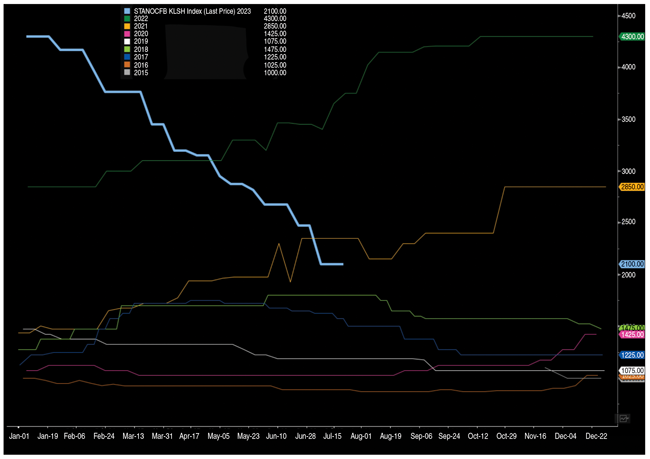Click the pink 1425.00 price tag

click(631, 335)
